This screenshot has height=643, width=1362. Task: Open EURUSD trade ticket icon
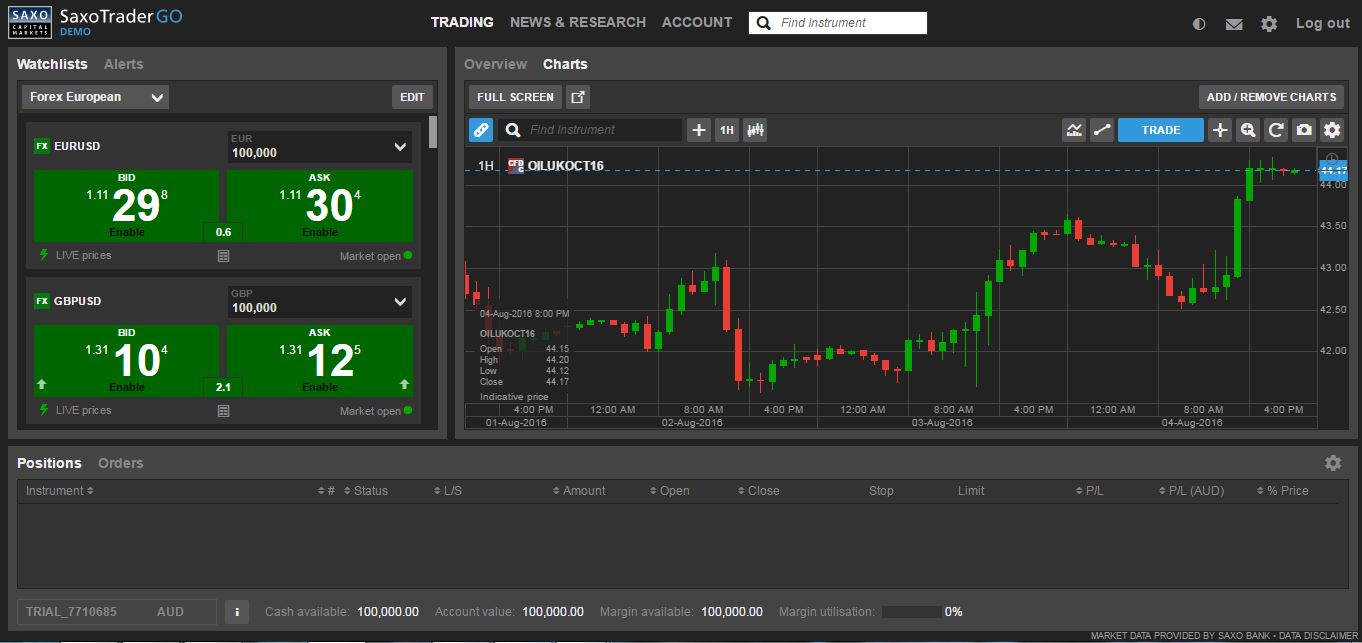click(x=223, y=256)
